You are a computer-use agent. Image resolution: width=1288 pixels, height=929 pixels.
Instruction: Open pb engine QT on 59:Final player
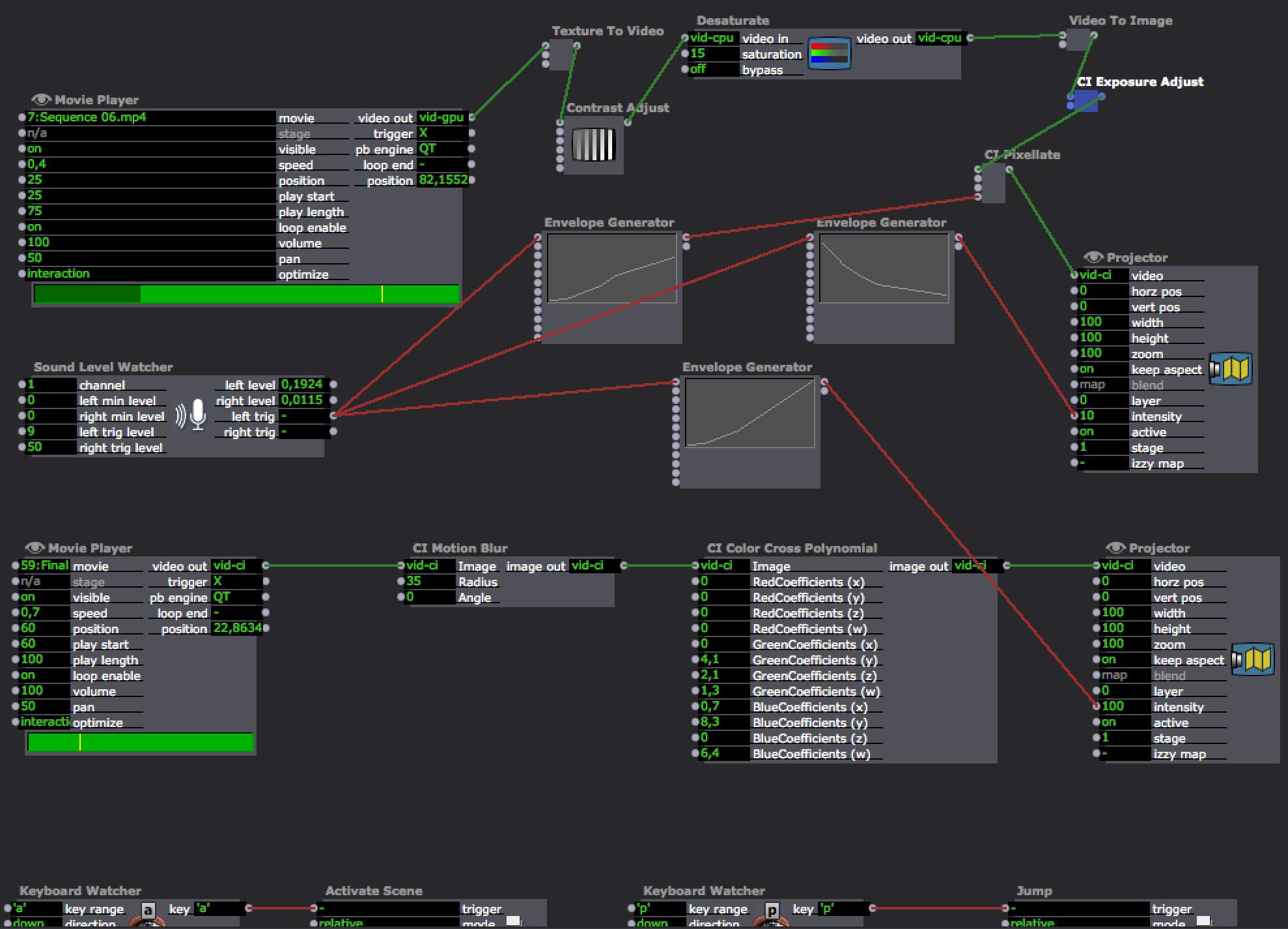coord(236,597)
